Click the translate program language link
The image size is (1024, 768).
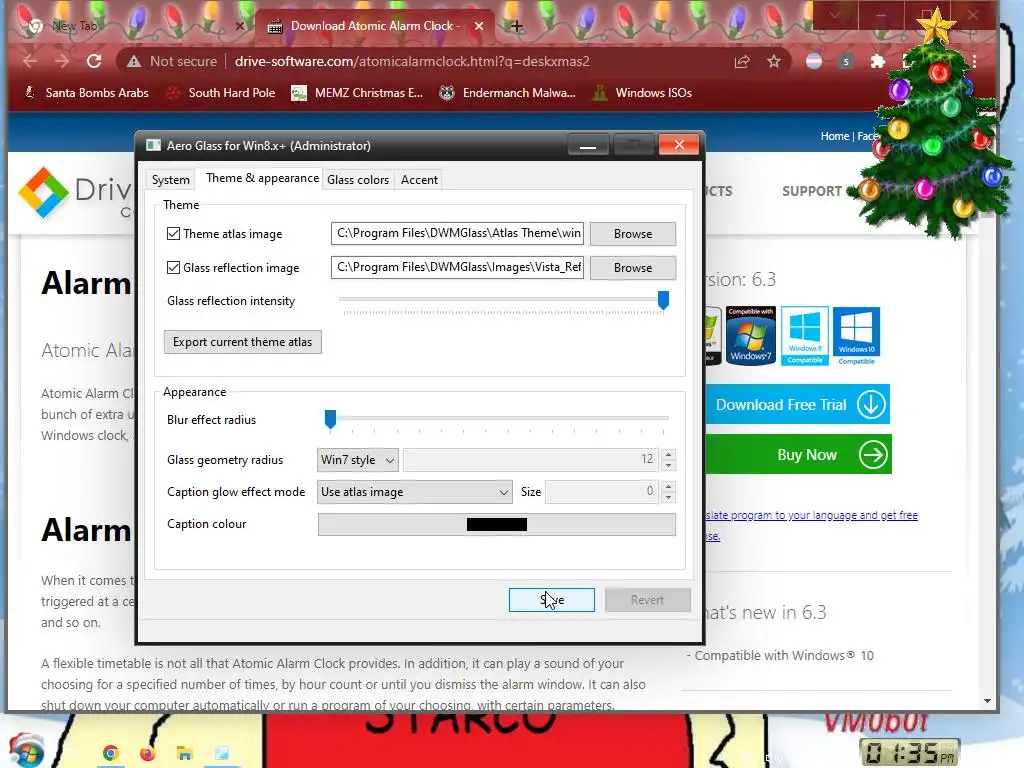click(x=812, y=515)
